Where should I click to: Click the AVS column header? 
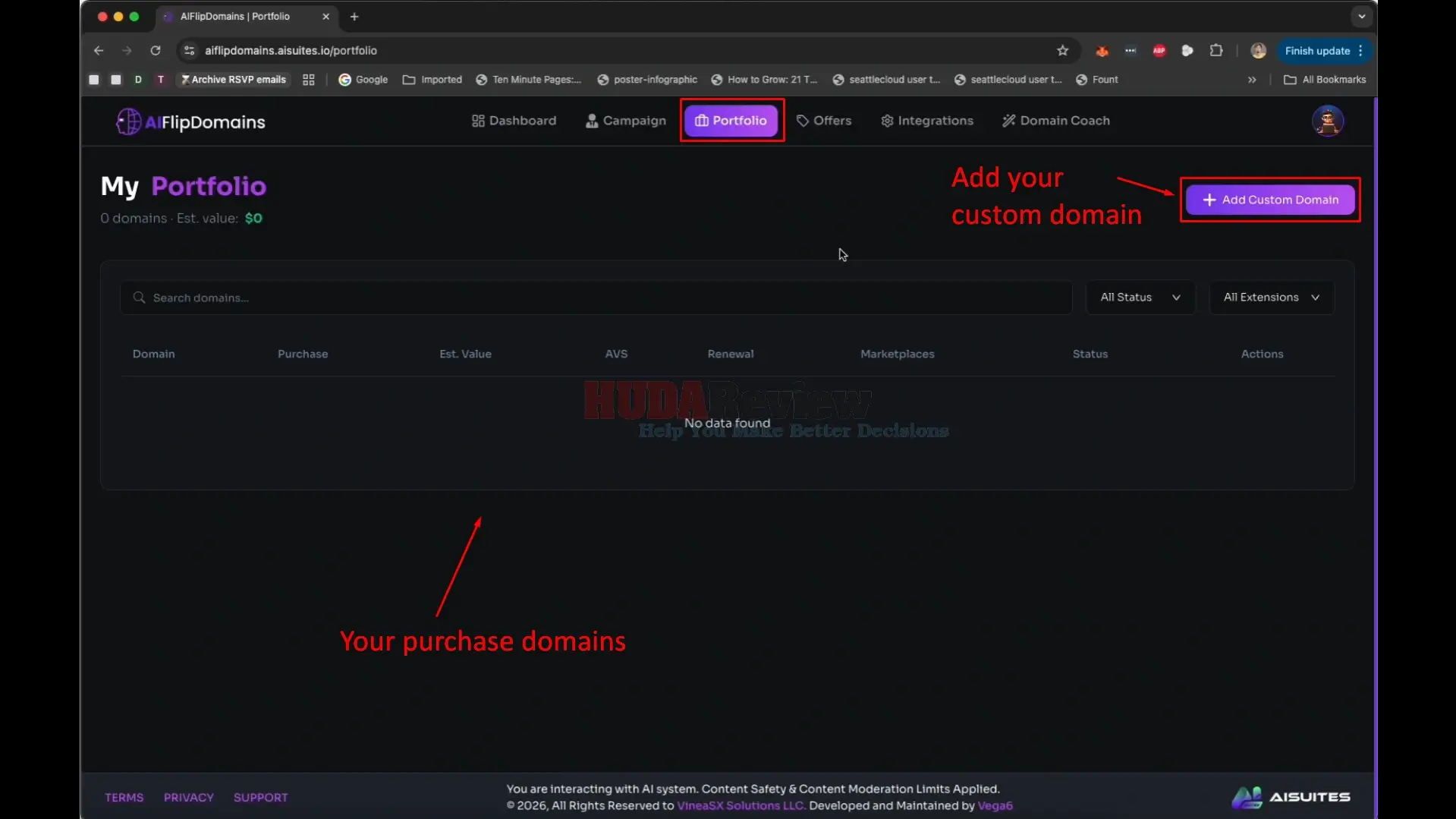[x=616, y=354]
